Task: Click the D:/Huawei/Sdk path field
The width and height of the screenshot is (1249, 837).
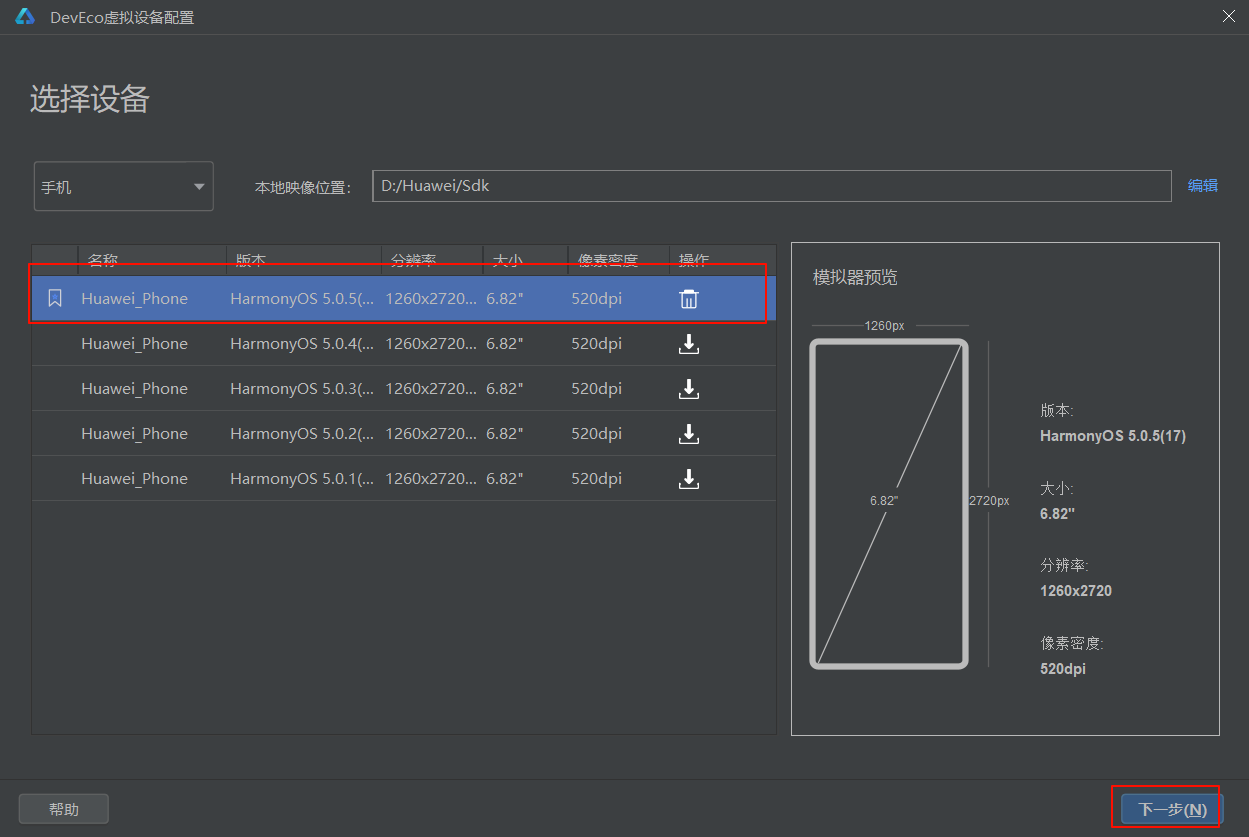Action: tap(770, 185)
